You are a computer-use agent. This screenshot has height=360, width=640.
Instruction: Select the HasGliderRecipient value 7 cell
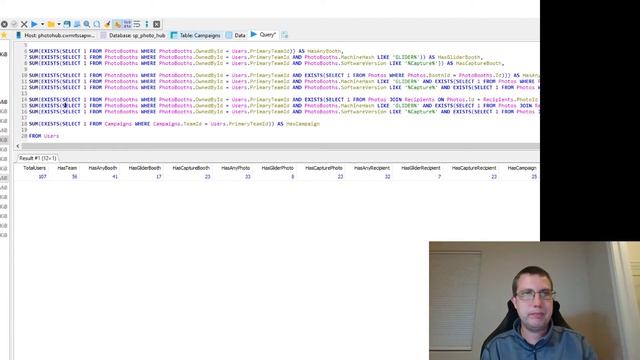[419, 177]
